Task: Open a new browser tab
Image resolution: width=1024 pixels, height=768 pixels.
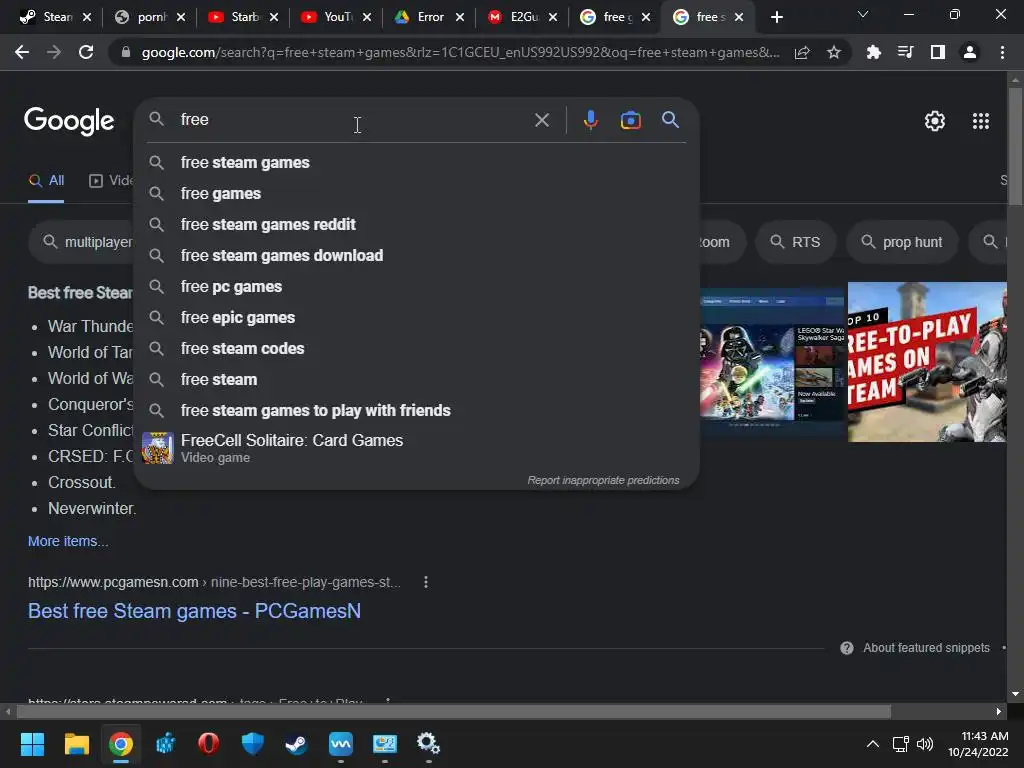Action: click(776, 17)
